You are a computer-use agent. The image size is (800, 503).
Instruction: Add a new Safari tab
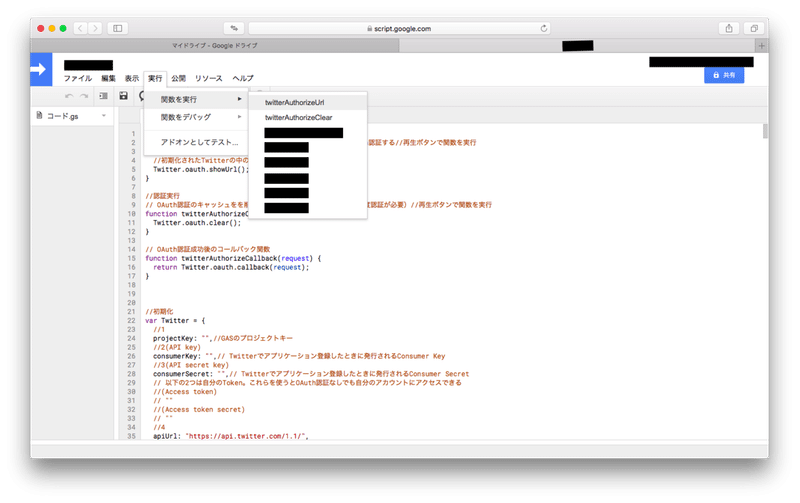(762, 46)
